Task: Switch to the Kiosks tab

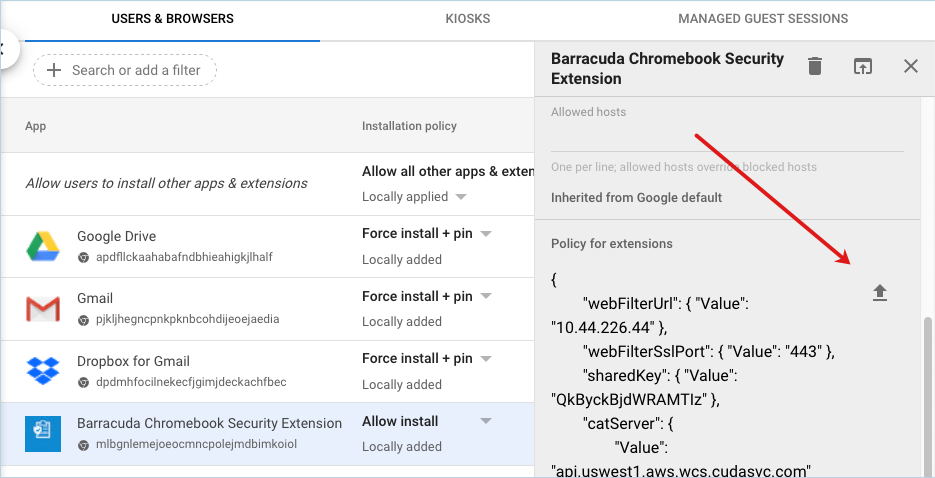Action: (468, 18)
